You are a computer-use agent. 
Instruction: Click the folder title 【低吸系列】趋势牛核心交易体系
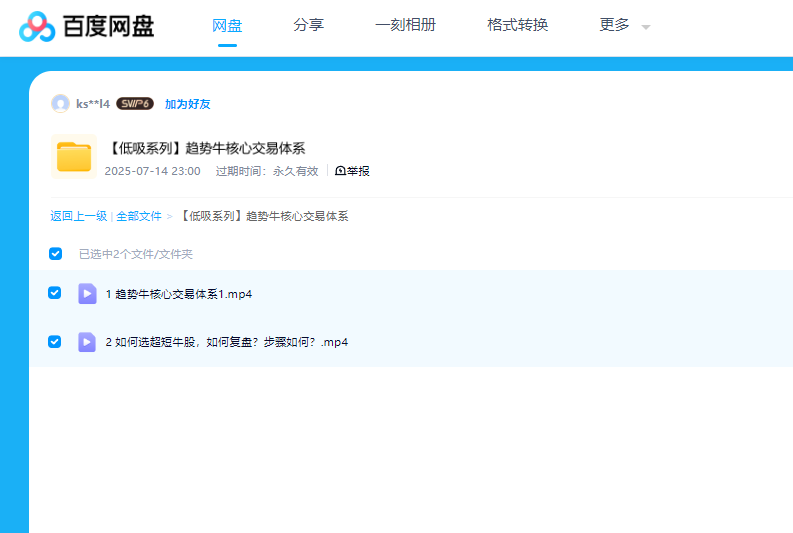[x=206, y=148]
